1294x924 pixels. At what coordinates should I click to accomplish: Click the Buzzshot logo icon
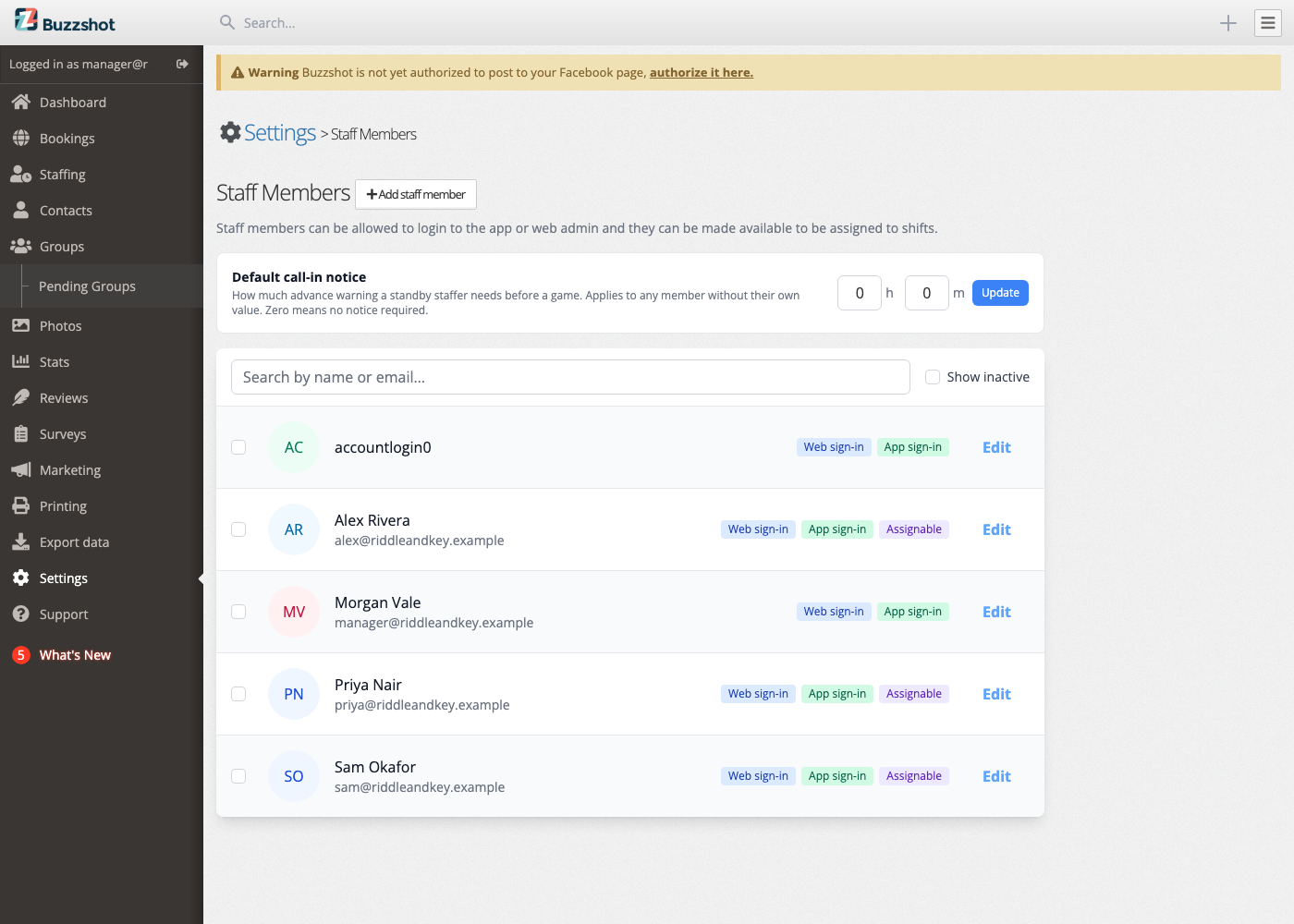(x=26, y=19)
